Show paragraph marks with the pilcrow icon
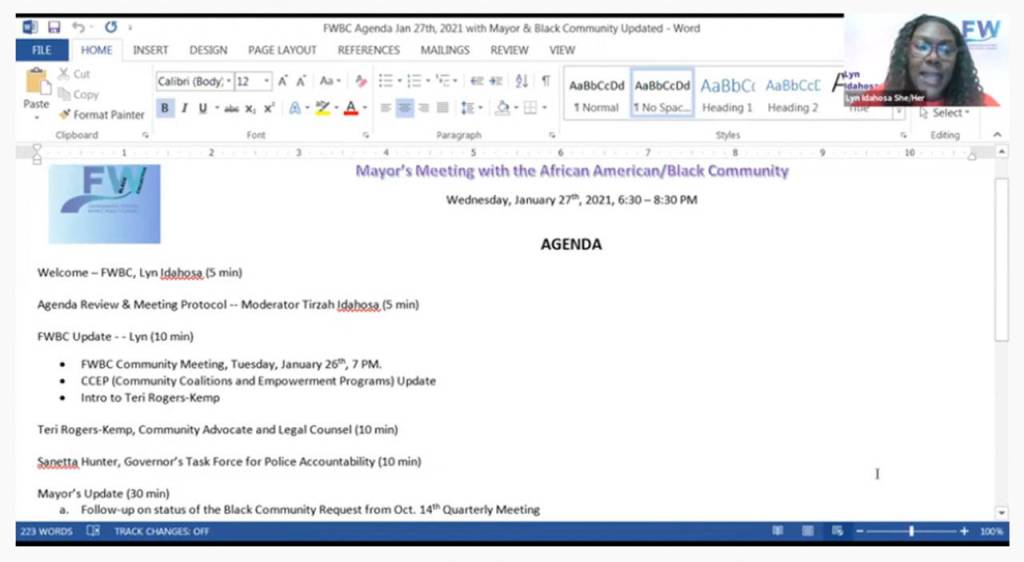Image resolution: width=1024 pixels, height=562 pixels. [545, 81]
